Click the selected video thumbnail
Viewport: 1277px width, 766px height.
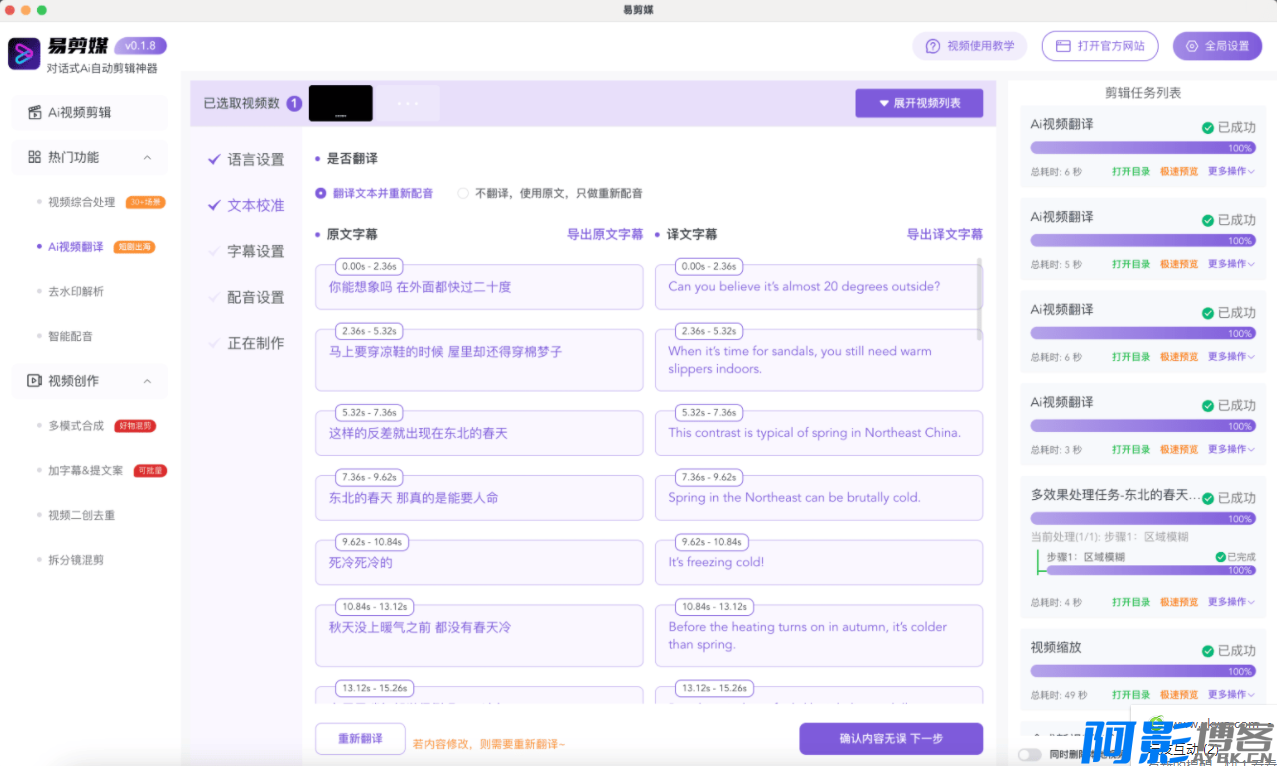point(341,103)
